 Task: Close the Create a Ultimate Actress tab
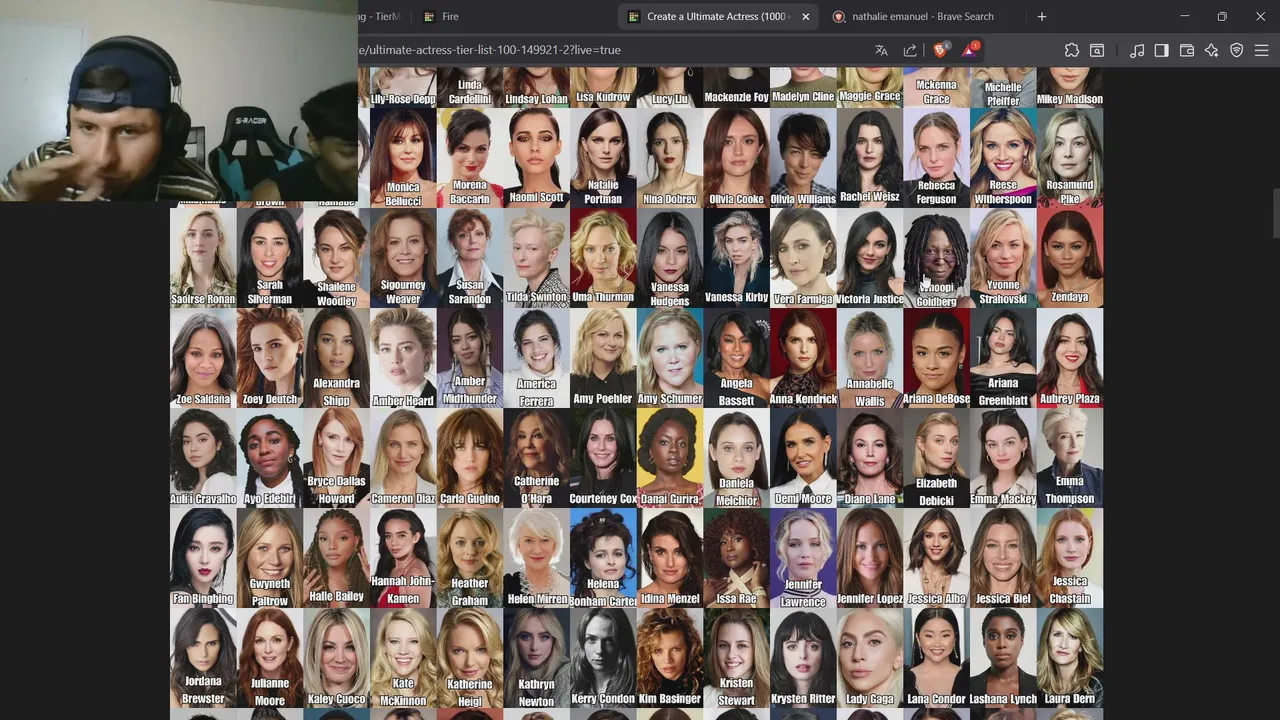(805, 16)
